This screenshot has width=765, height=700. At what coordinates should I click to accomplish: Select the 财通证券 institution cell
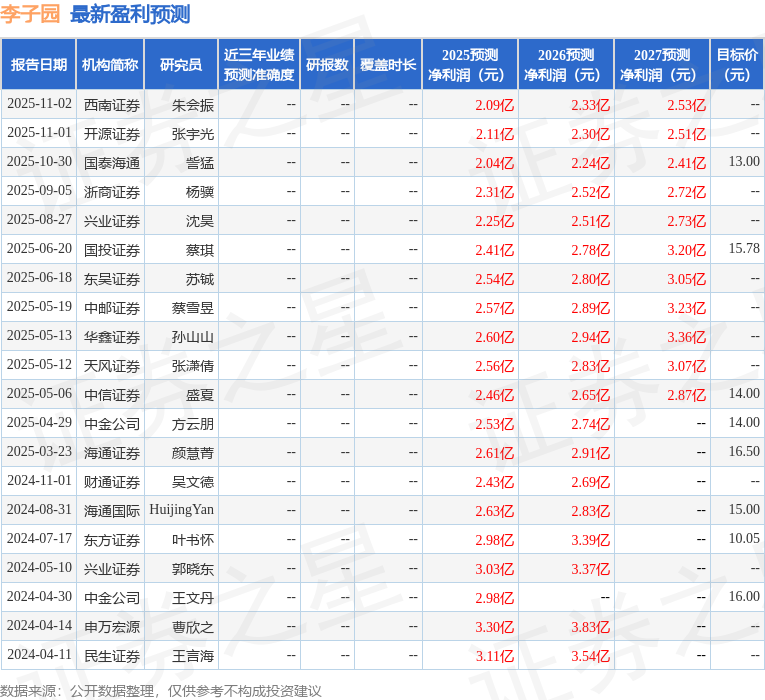point(112,482)
